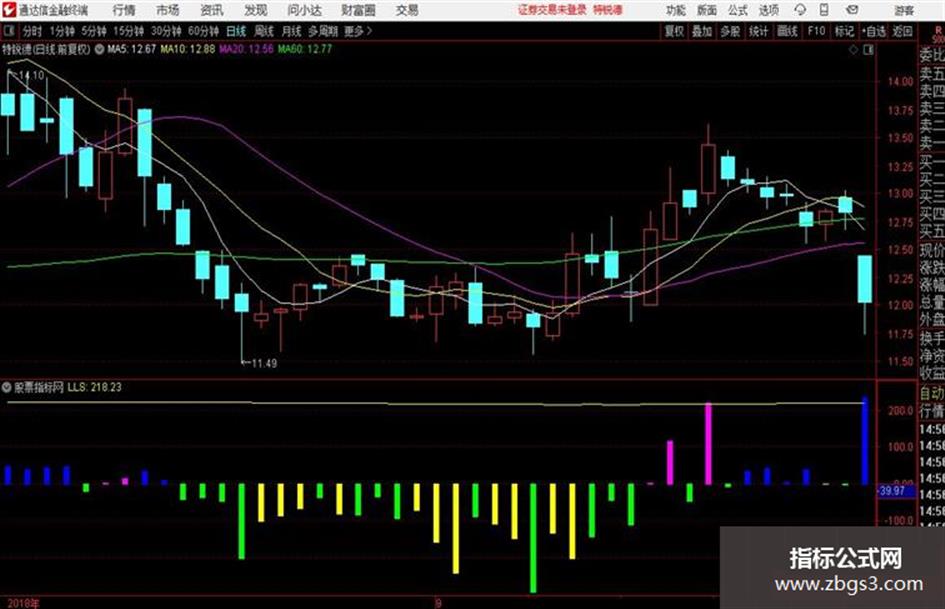Toggle the left sidebar panel icon
Image resolution: width=945 pixels, height=609 pixels.
click(9, 31)
